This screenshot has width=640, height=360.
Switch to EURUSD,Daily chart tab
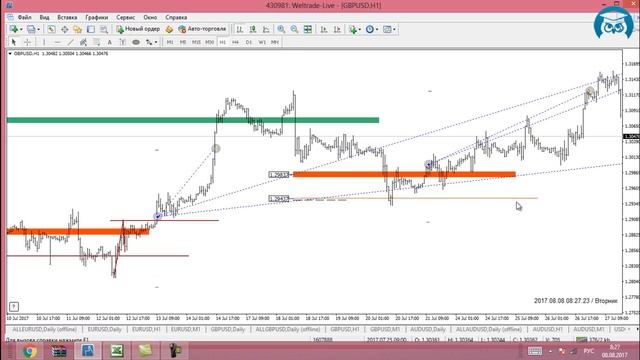pyautogui.click(x=104, y=329)
